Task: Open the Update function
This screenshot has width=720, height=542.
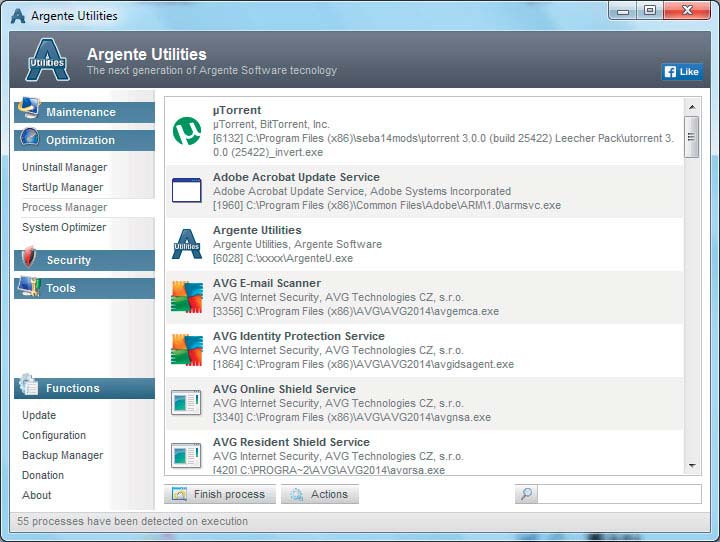Action: tap(39, 415)
